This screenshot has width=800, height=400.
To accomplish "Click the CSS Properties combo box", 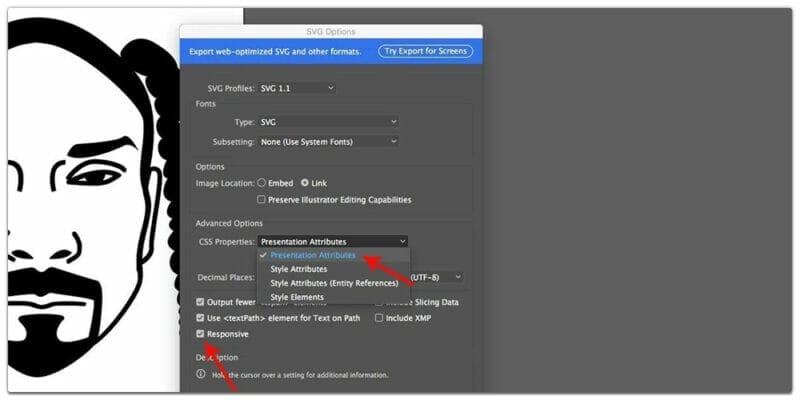I will 332,241.
